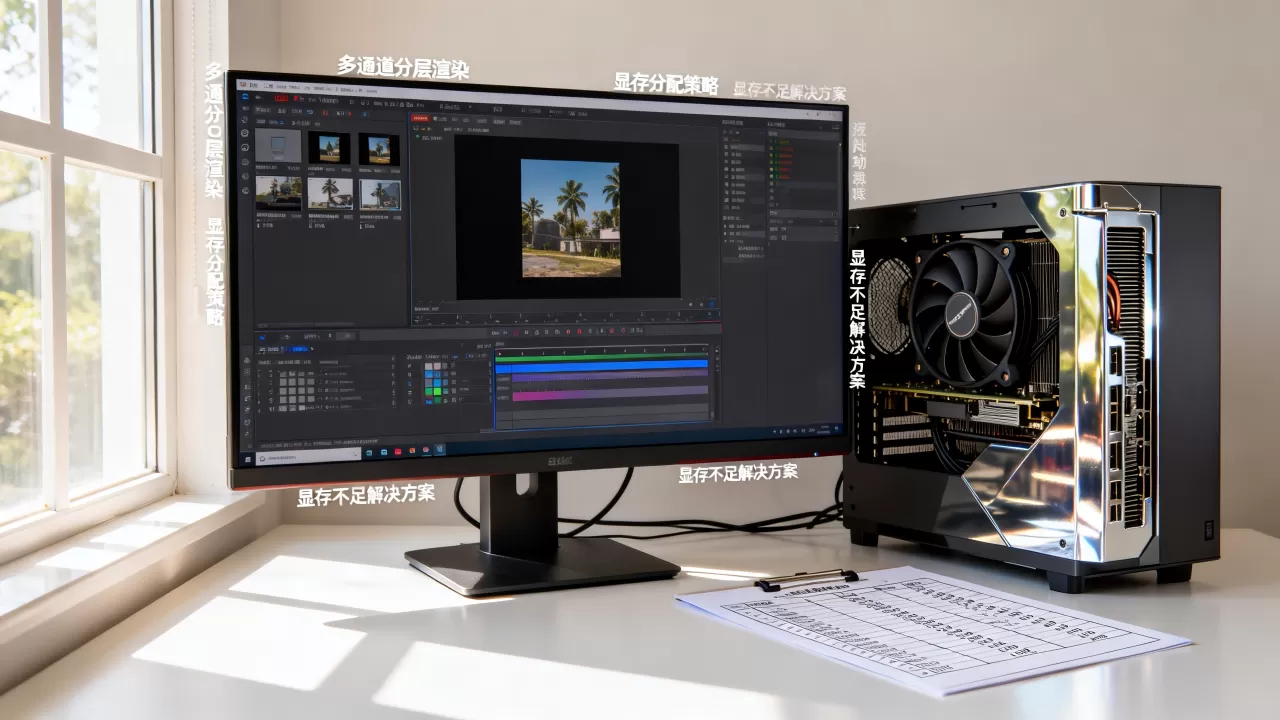Click the palm tree image in the preview viewer

tap(570, 217)
